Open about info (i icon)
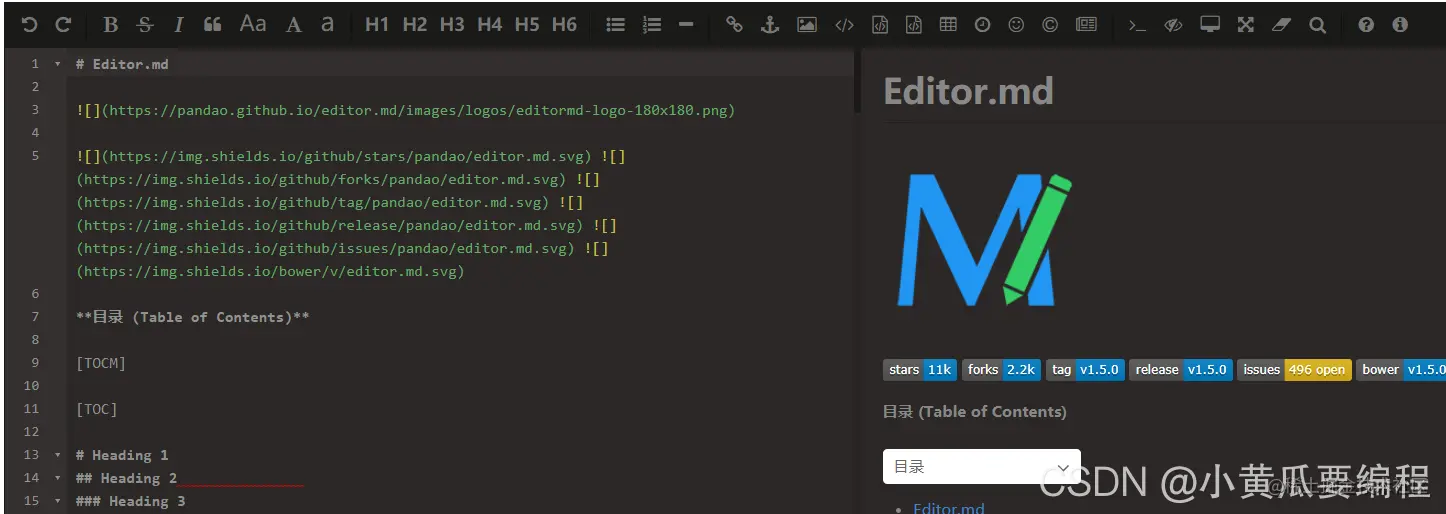 point(1400,25)
